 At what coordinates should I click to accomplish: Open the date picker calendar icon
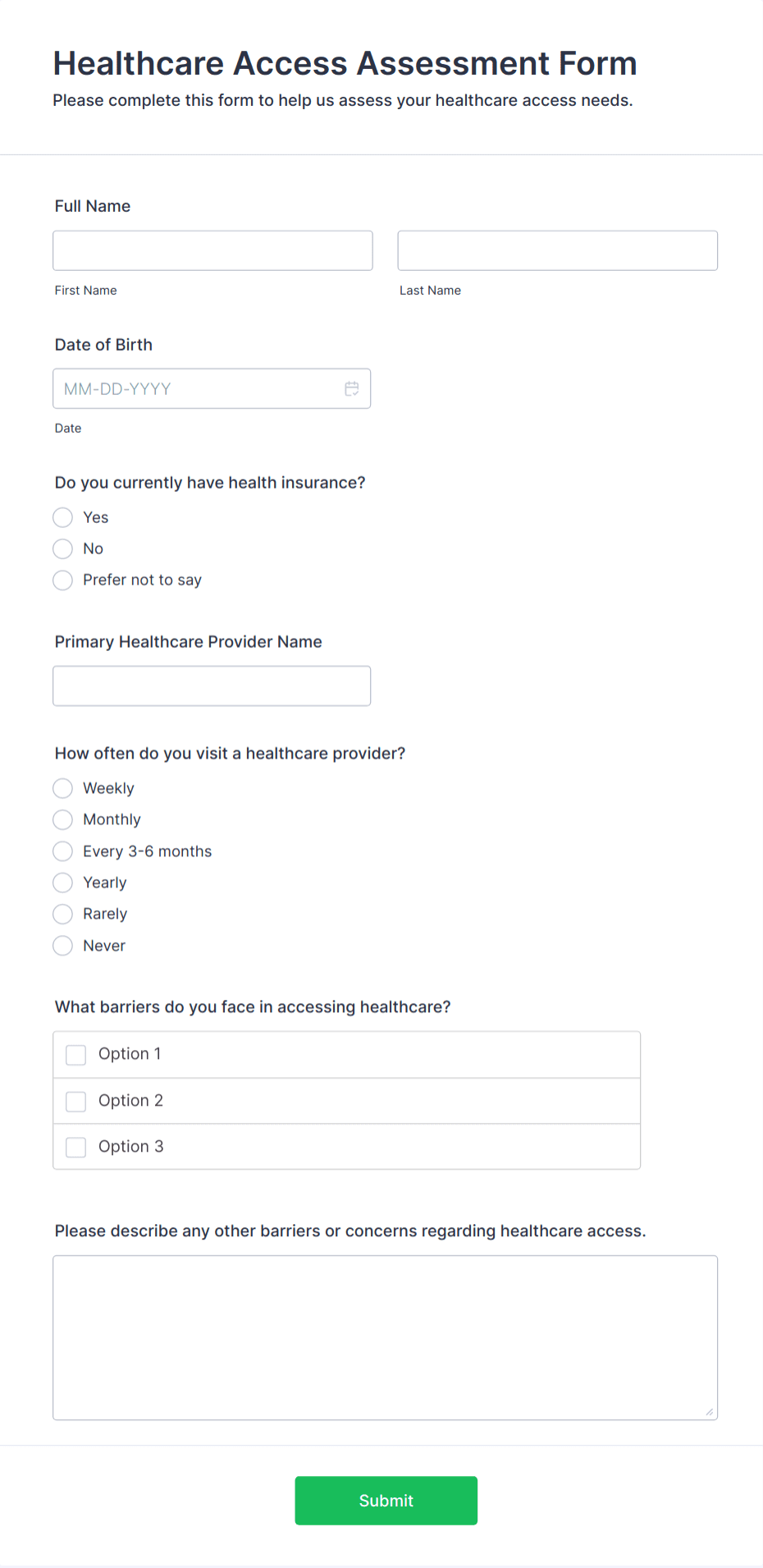click(x=352, y=388)
